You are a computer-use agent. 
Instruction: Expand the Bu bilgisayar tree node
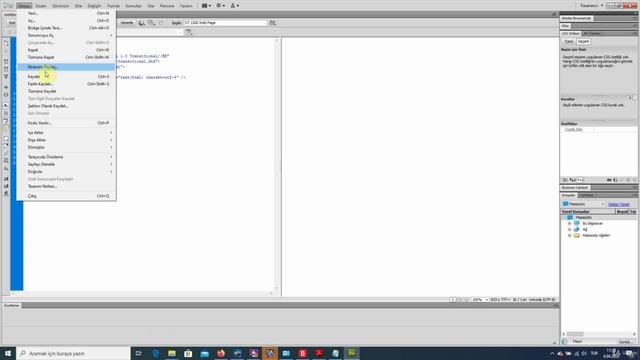pyautogui.click(x=569, y=224)
